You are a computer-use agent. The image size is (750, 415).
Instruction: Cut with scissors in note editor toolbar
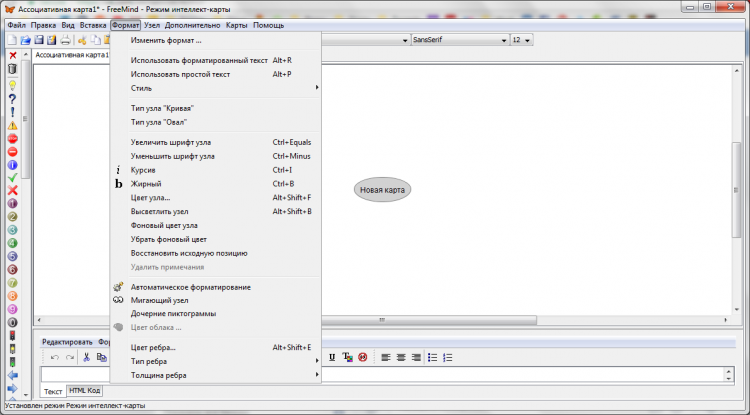click(87, 358)
